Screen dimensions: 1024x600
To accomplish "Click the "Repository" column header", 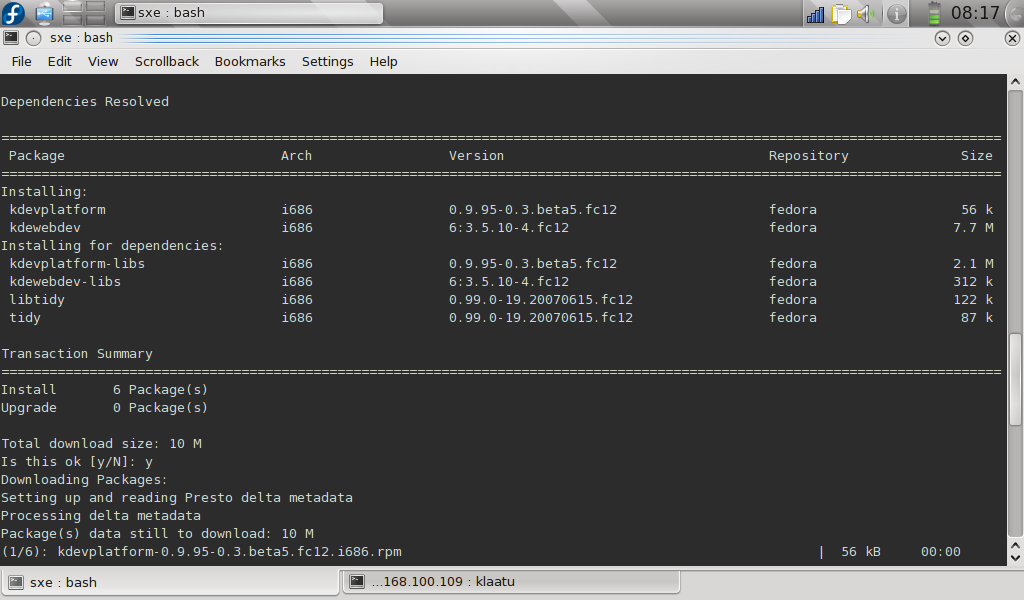I will click(808, 156).
